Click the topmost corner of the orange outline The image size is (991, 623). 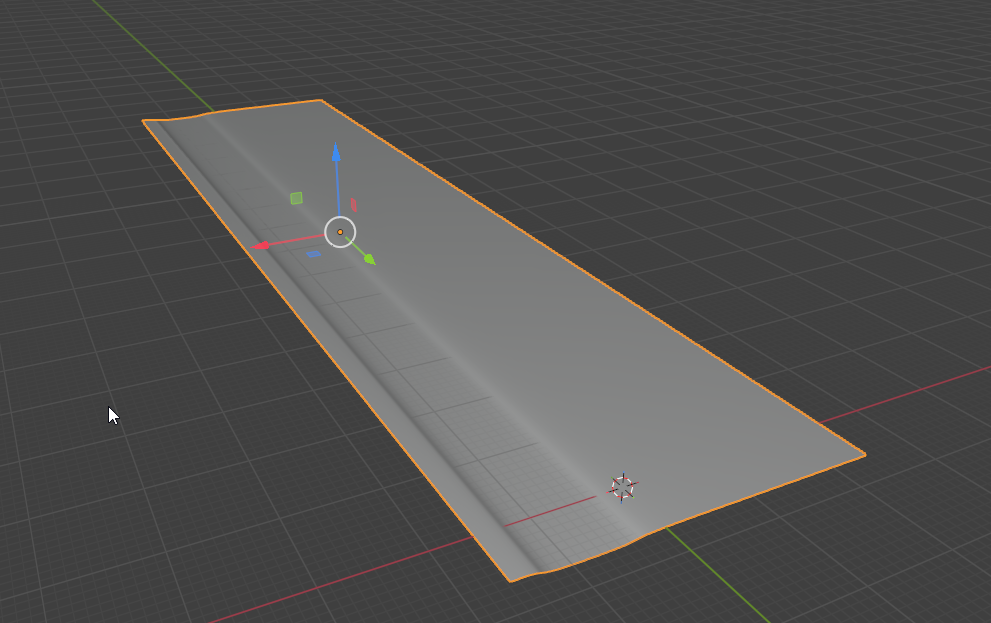point(320,100)
